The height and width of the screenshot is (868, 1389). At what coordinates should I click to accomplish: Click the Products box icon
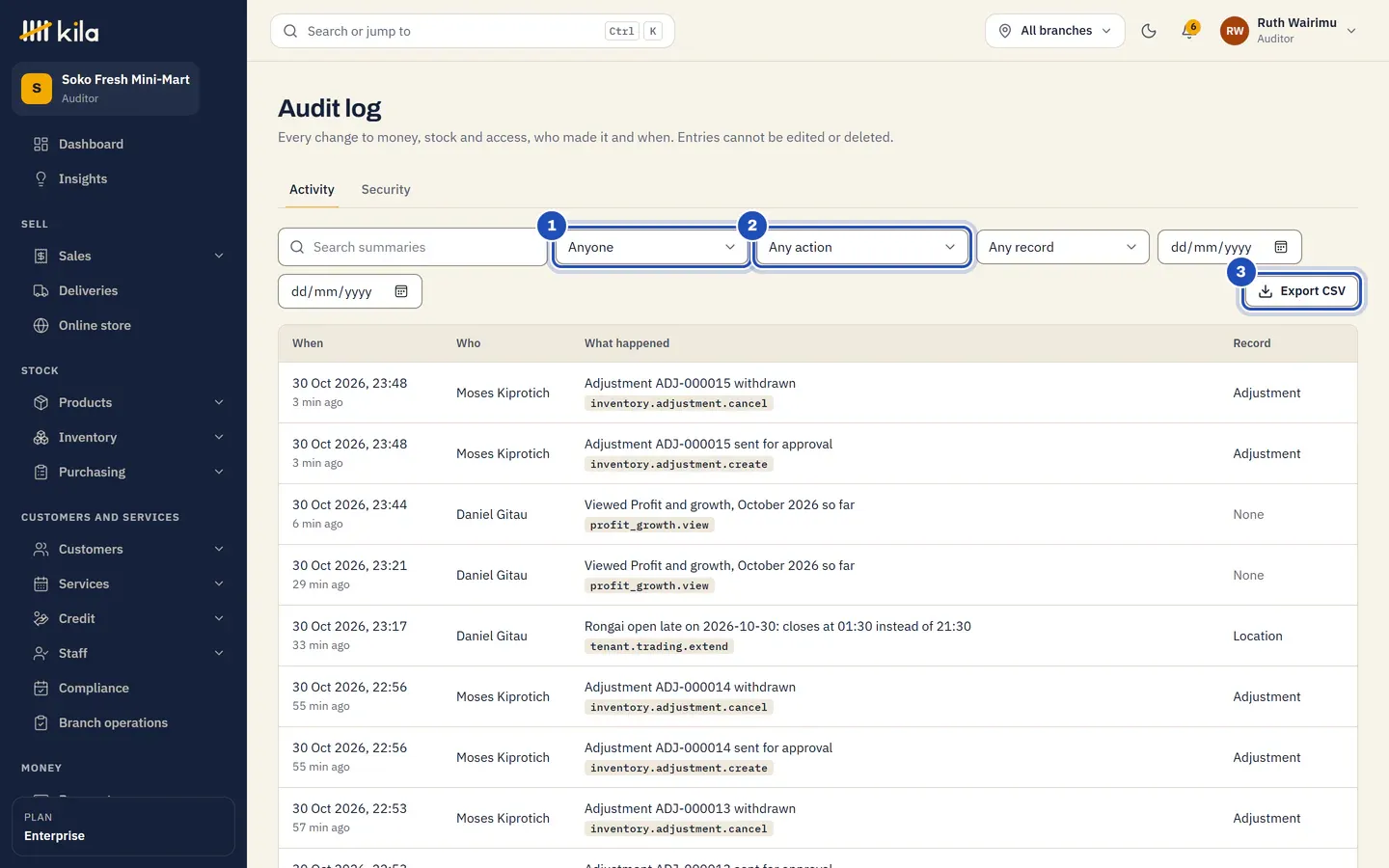pos(41,402)
